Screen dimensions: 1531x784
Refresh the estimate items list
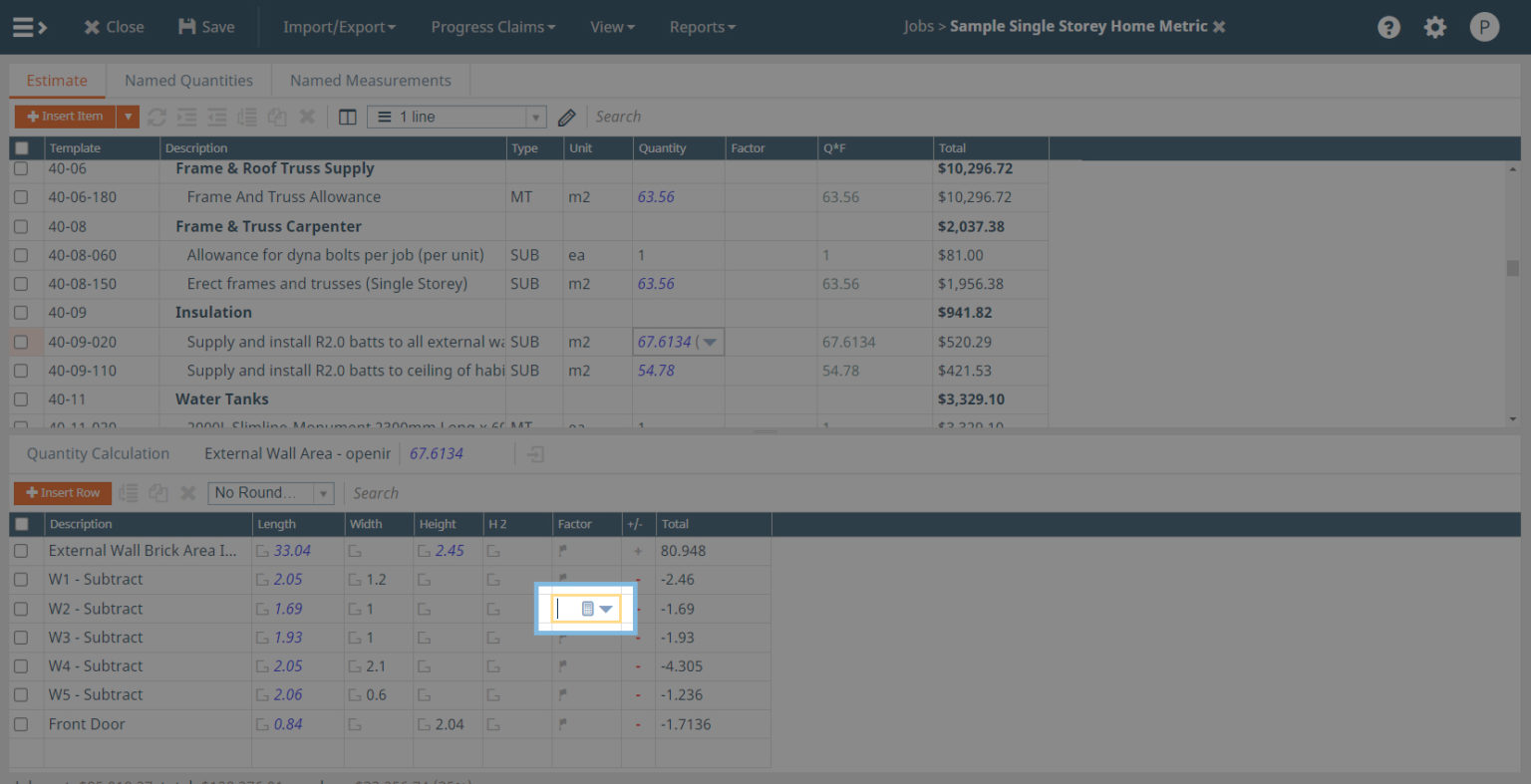click(156, 117)
